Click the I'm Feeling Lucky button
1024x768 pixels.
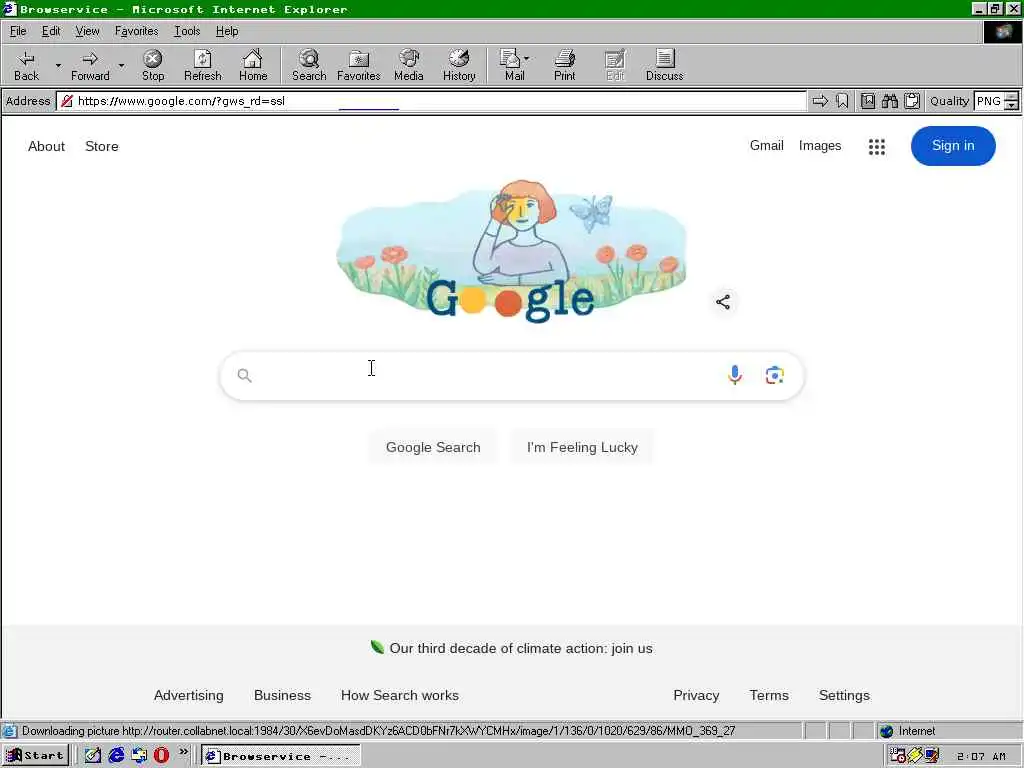582,447
